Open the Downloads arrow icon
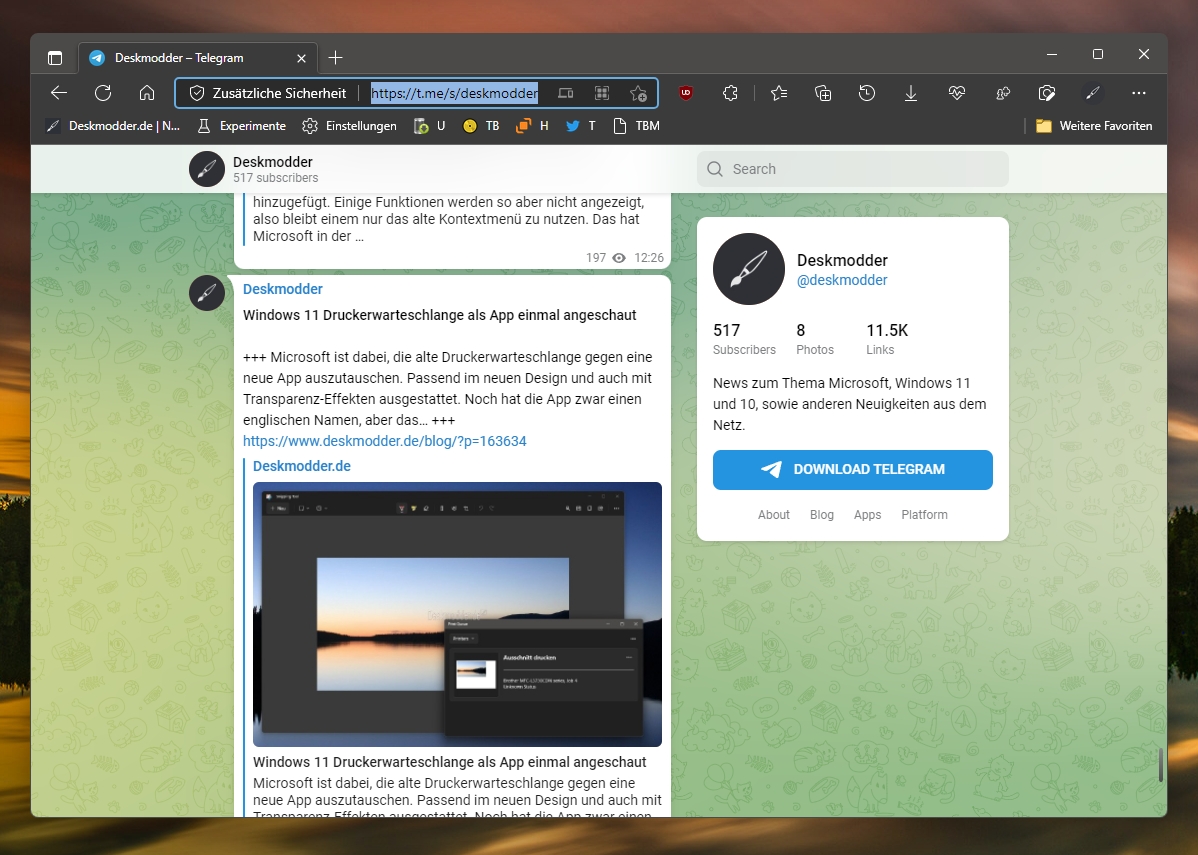1198x855 pixels. click(x=911, y=93)
